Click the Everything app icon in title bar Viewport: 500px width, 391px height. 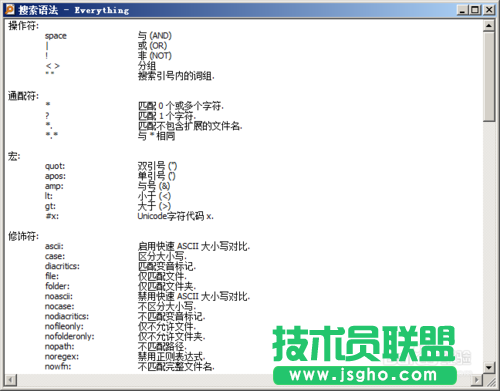[x=10, y=10]
